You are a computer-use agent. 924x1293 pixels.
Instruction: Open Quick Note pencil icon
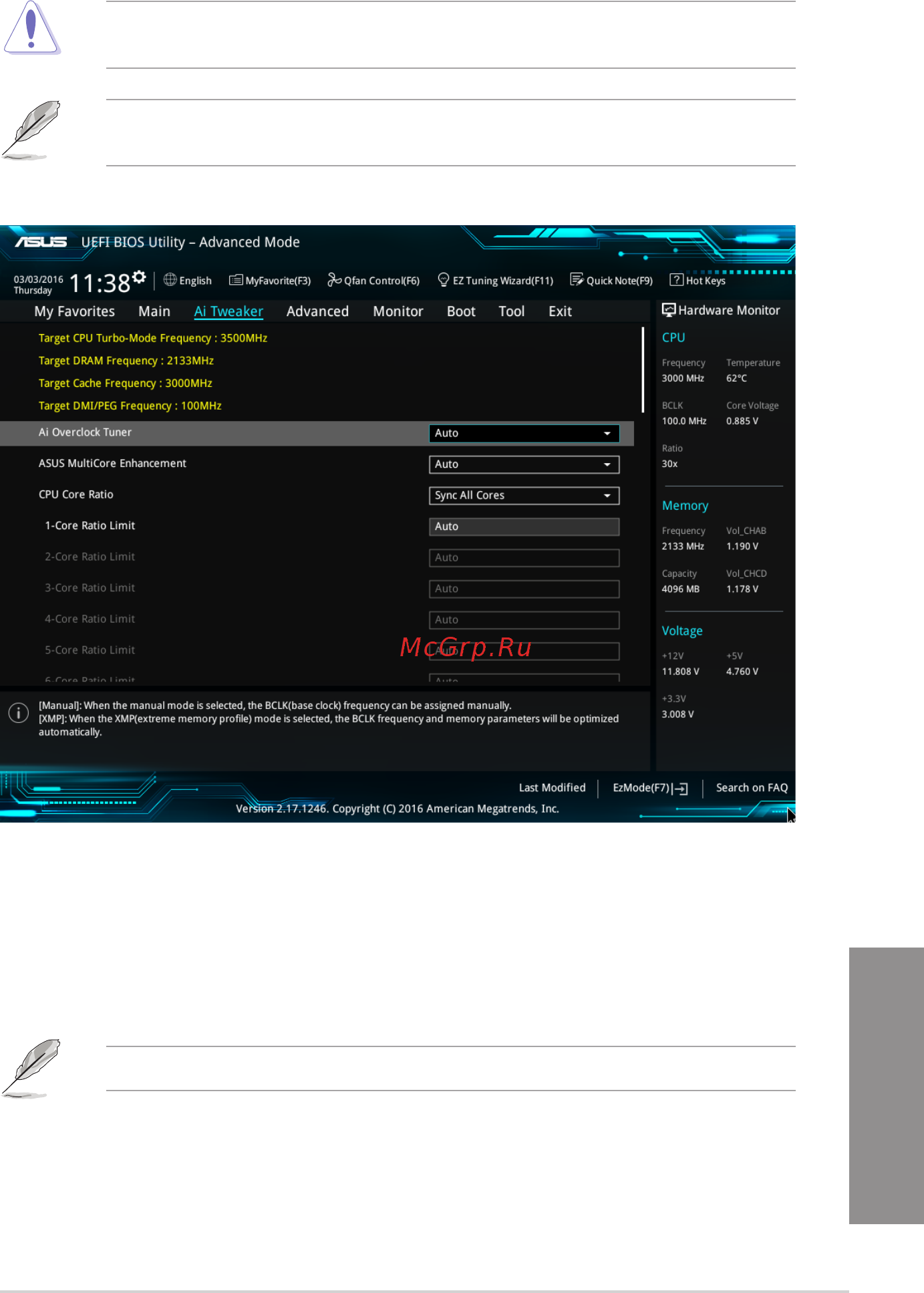click(577, 280)
